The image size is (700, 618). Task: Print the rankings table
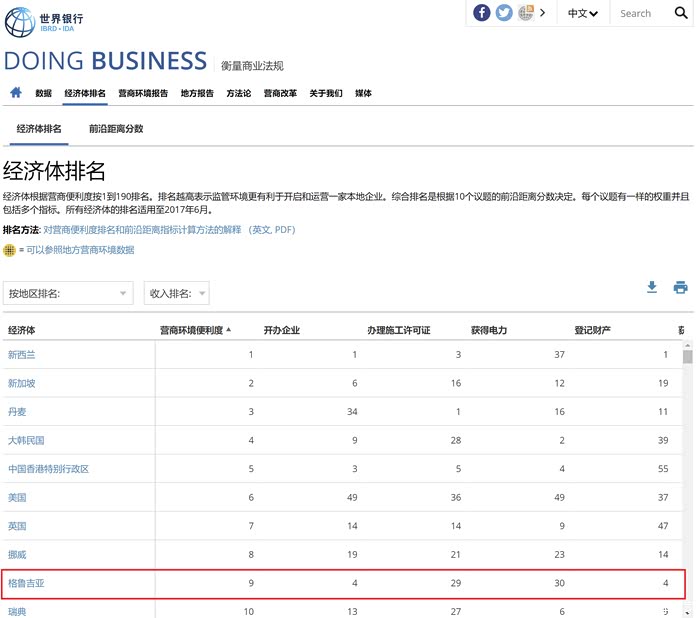680,287
